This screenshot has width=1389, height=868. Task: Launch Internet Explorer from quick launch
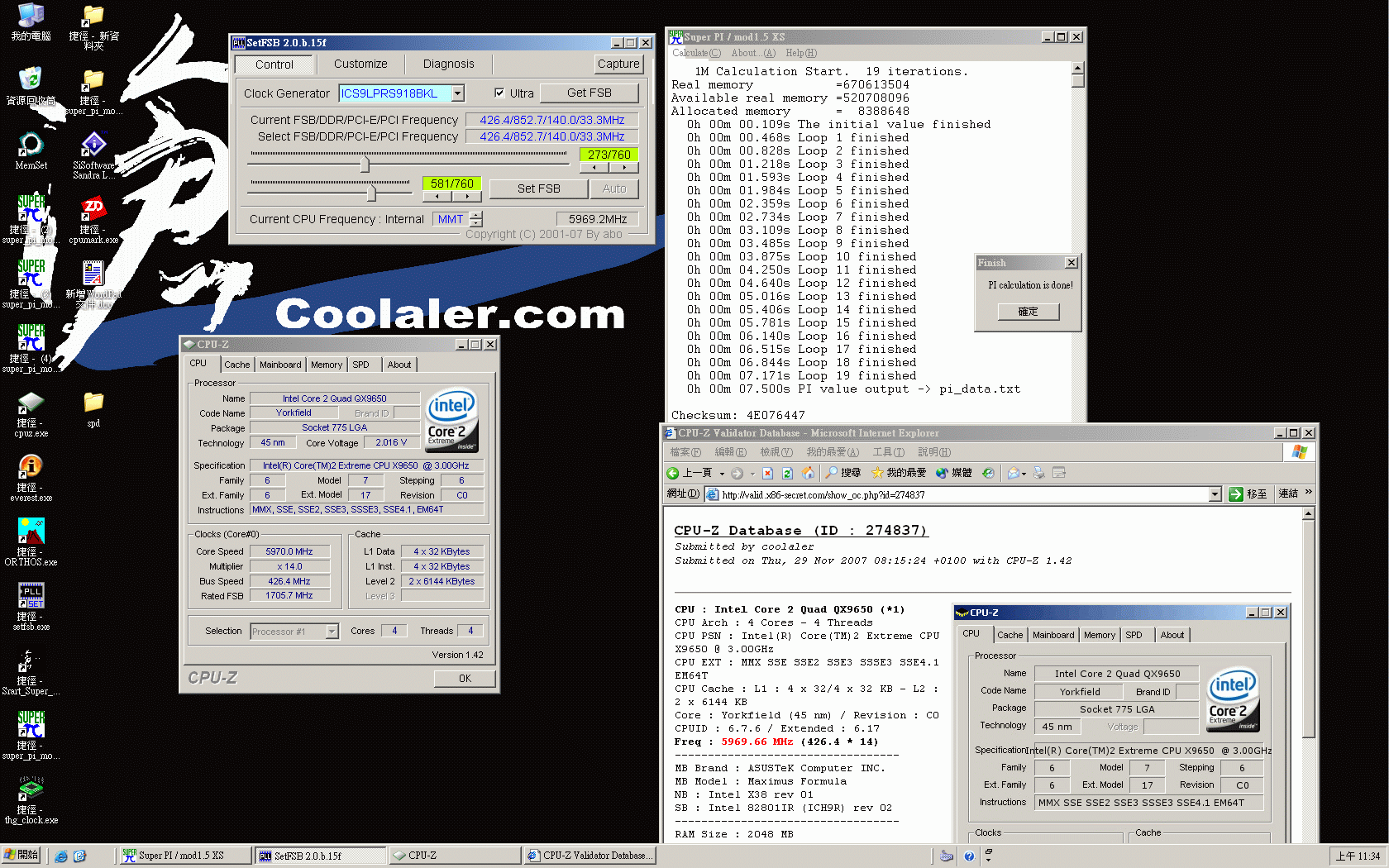coord(60,856)
